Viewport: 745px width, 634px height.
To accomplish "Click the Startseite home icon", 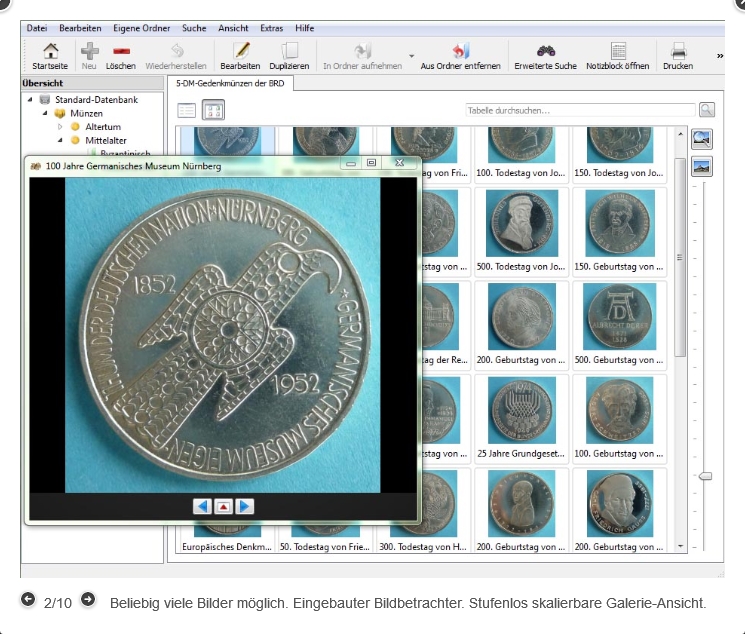I will pos(50,51).
